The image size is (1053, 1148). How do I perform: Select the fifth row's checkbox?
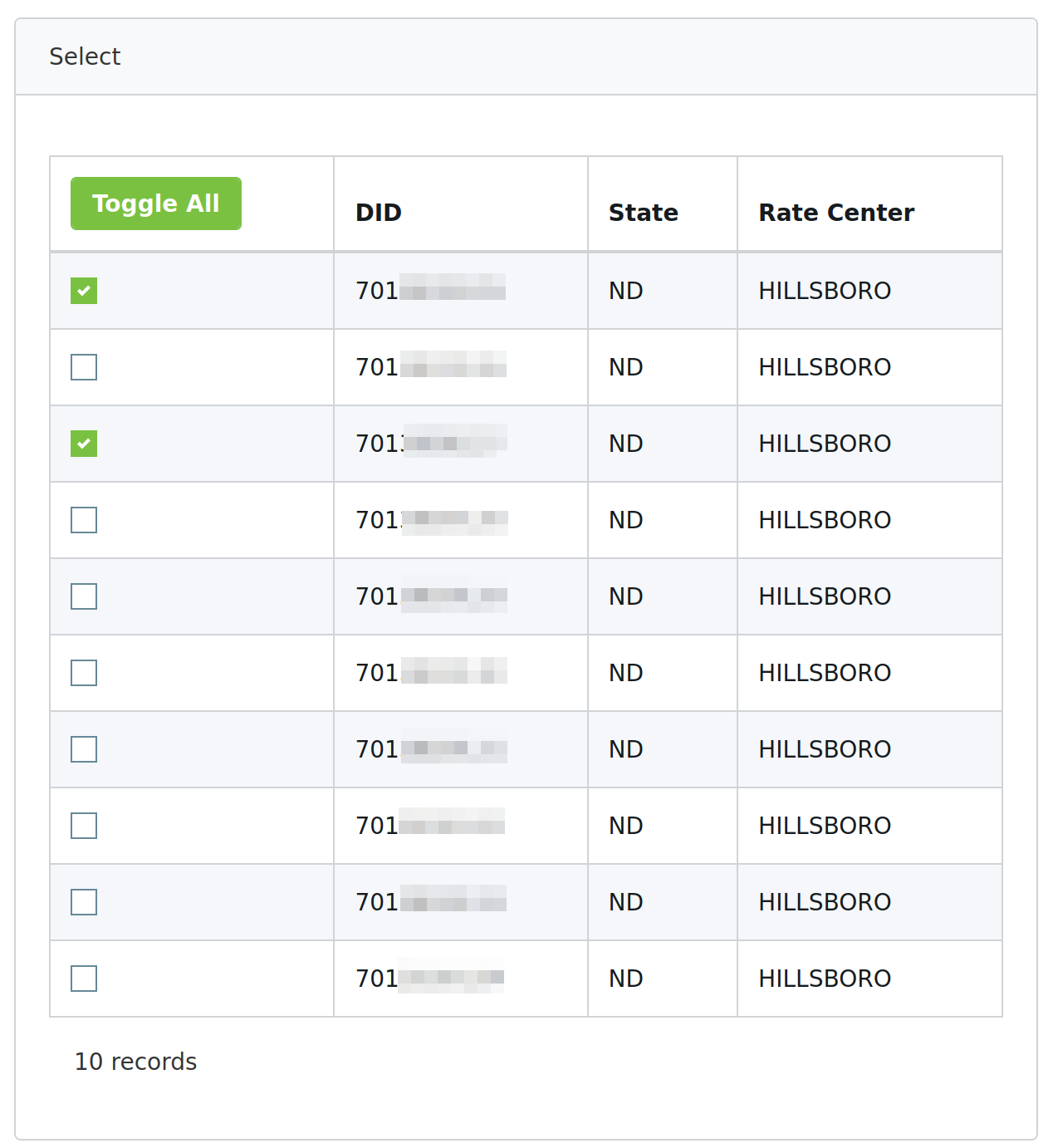pos(84,596)
